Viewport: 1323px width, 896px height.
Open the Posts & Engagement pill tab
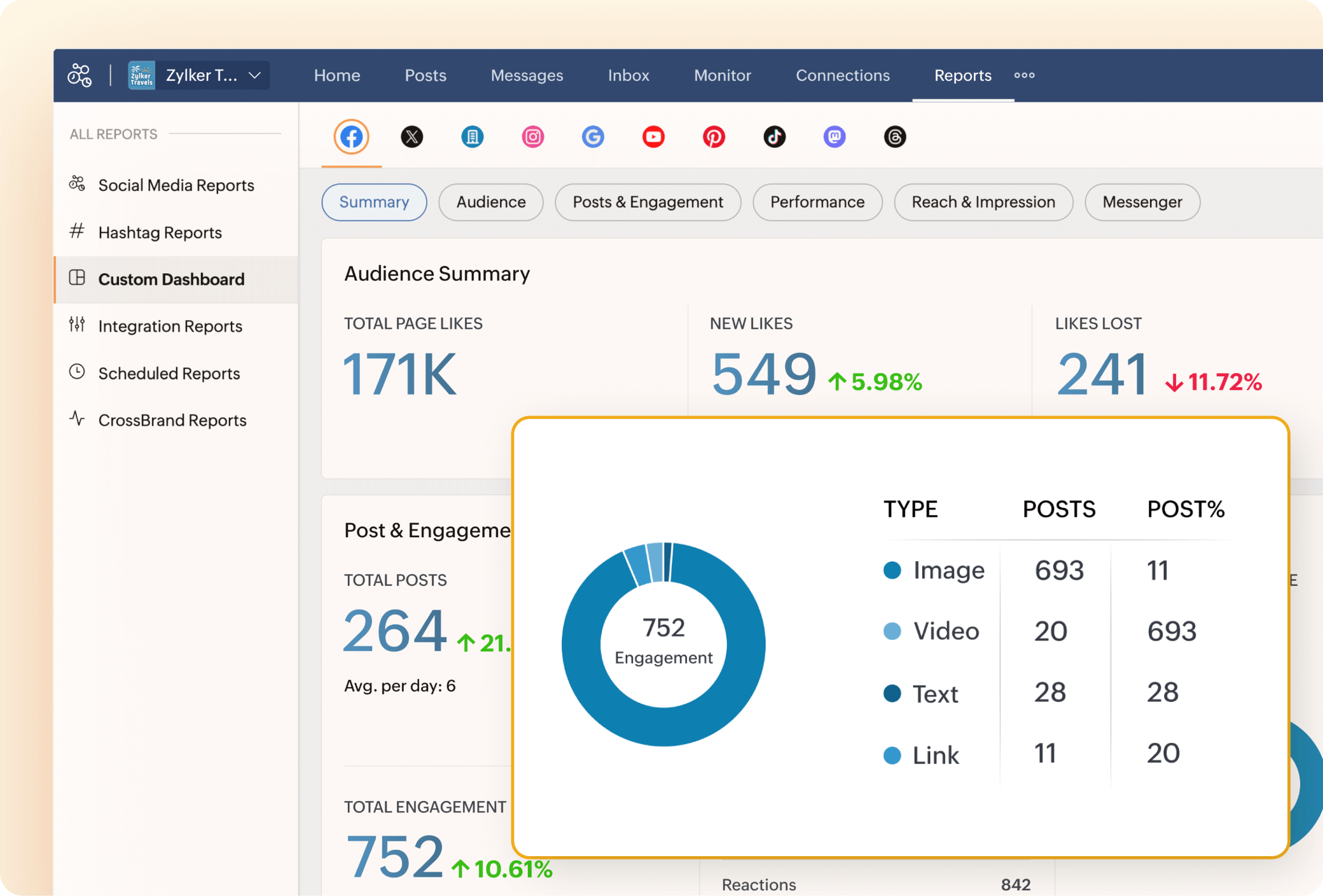click(648, 202)
